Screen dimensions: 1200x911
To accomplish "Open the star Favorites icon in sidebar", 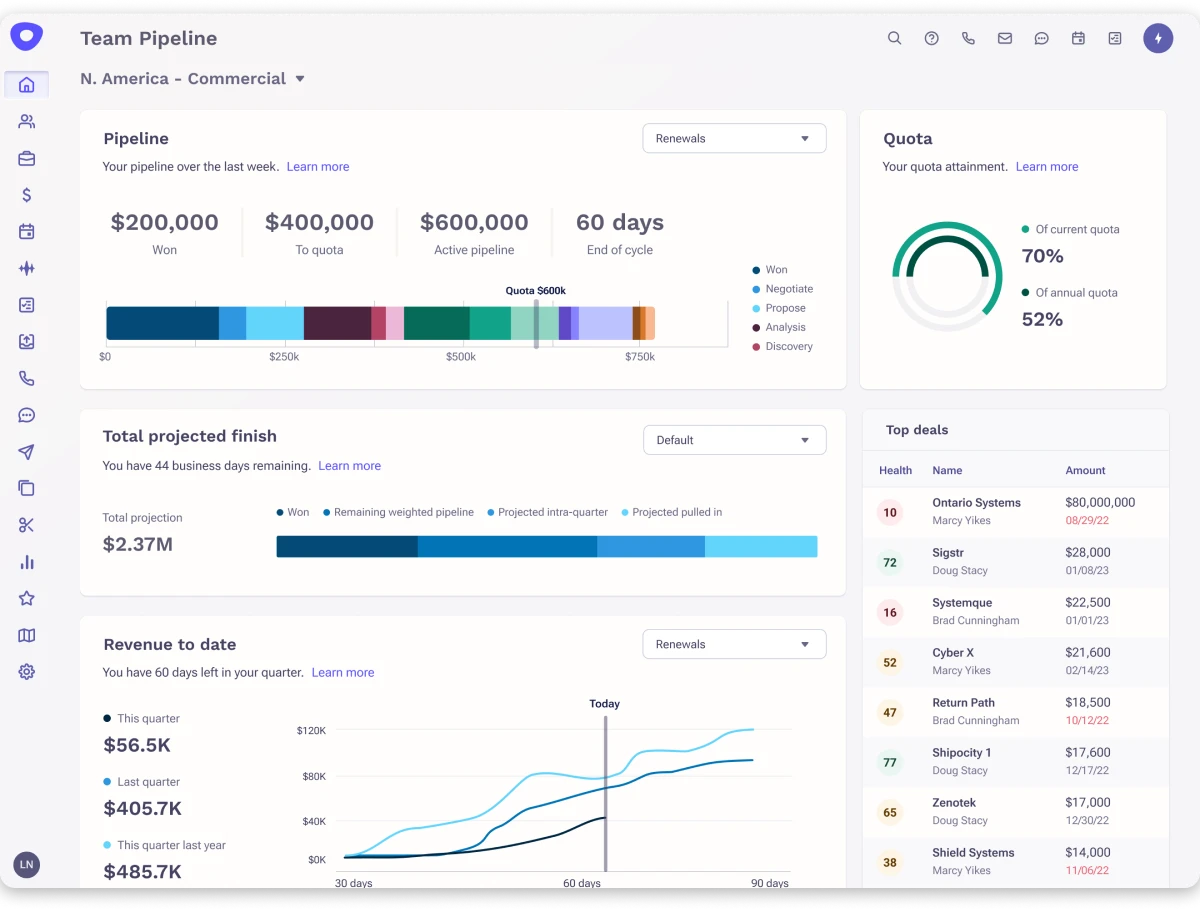I will (x=27, y=598).
